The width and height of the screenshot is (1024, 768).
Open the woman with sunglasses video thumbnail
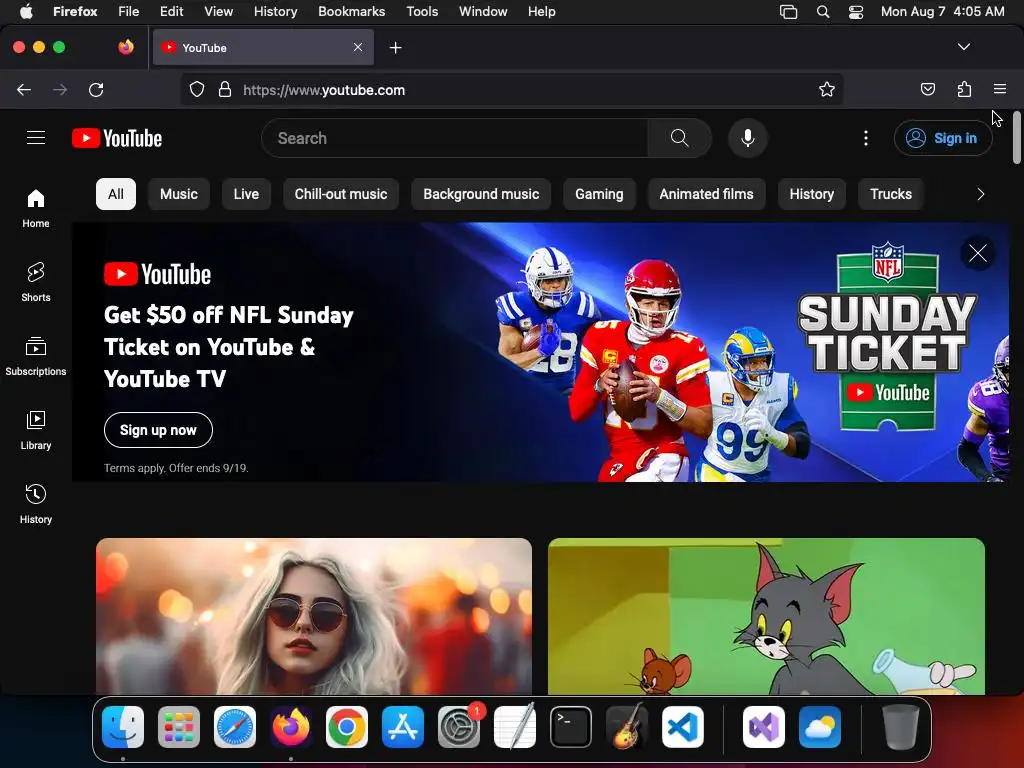(313, 616)
